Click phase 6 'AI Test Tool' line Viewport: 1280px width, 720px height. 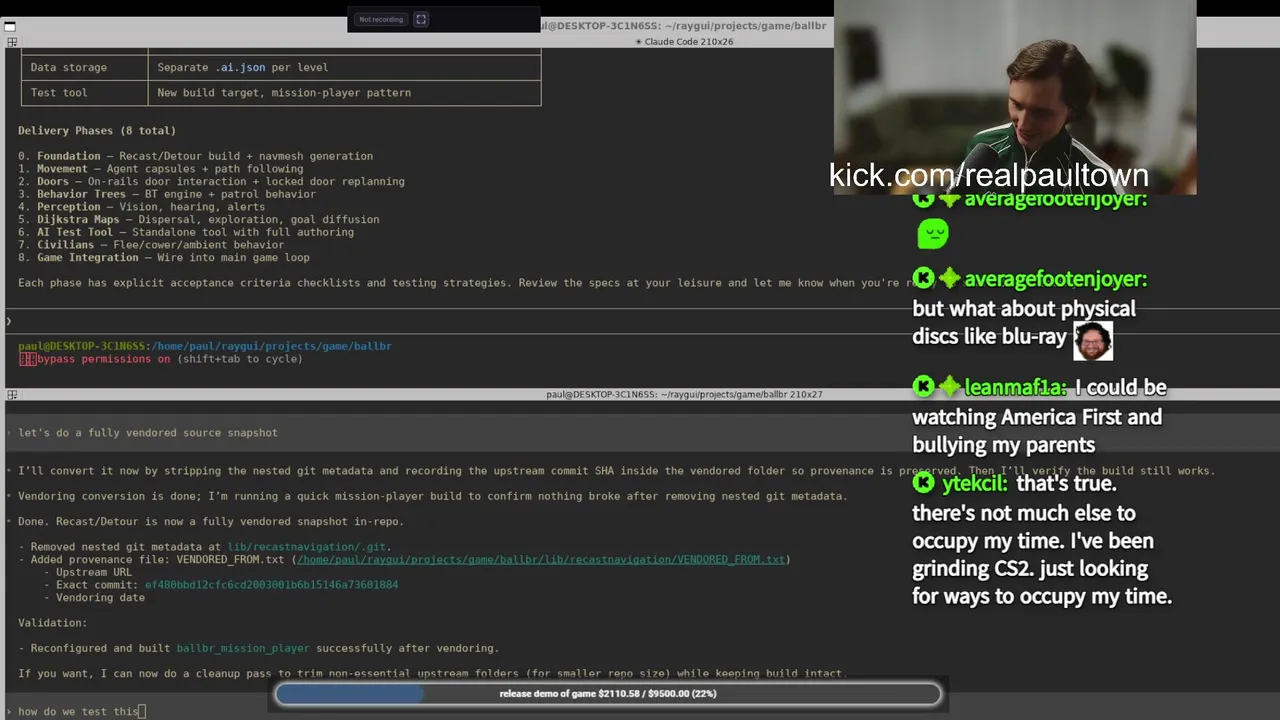click(186, 232)
